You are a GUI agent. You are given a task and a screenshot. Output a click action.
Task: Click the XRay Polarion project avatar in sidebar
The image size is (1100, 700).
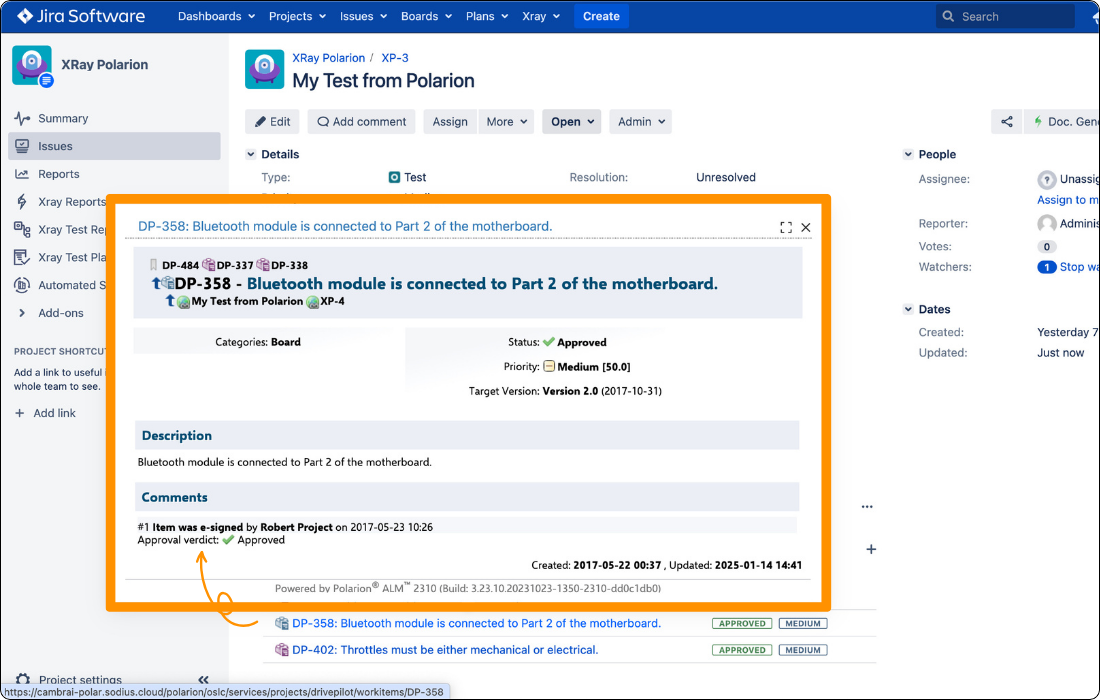[32, 66]
